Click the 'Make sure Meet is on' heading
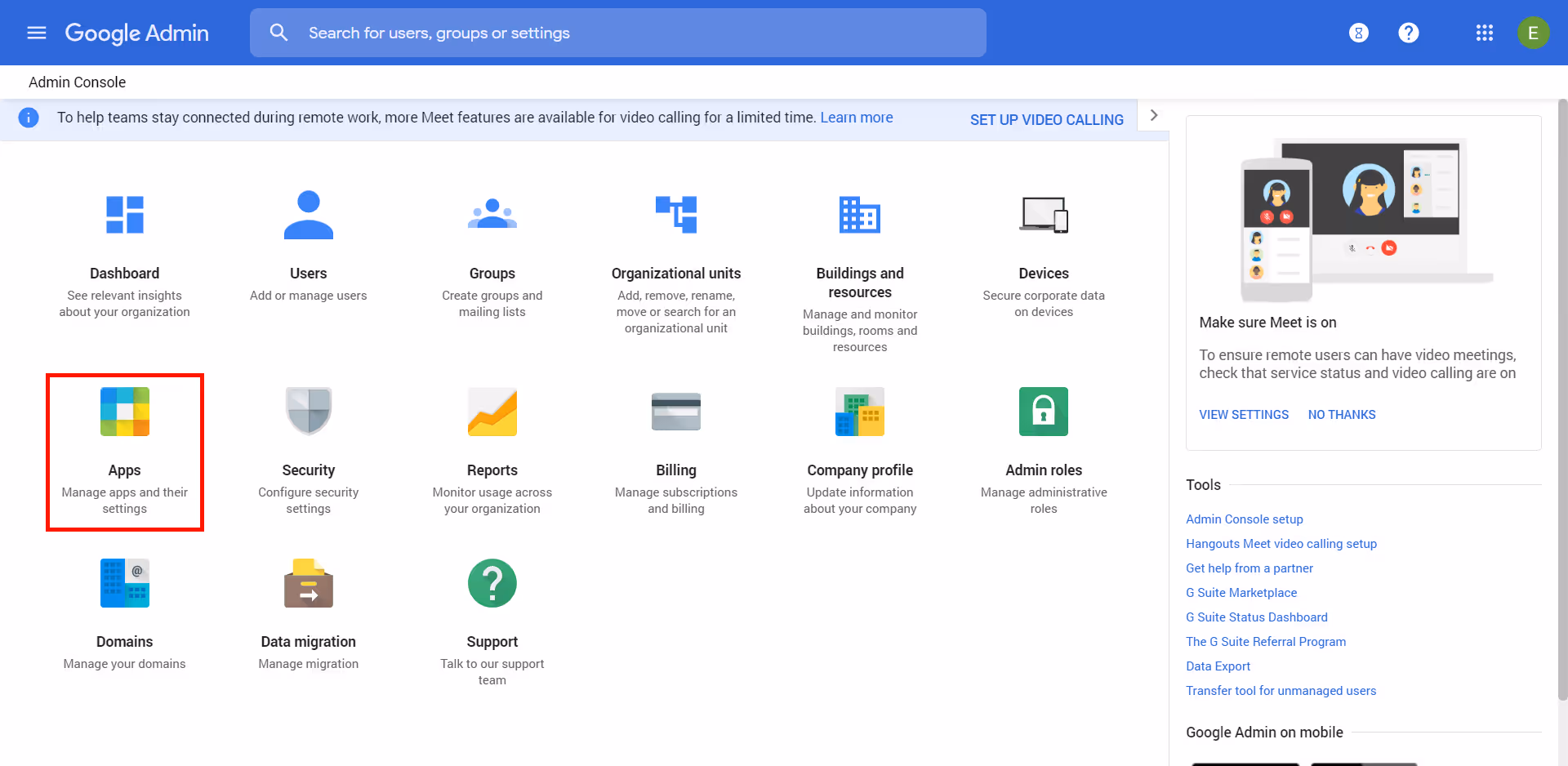 (x=1267, y=323)
